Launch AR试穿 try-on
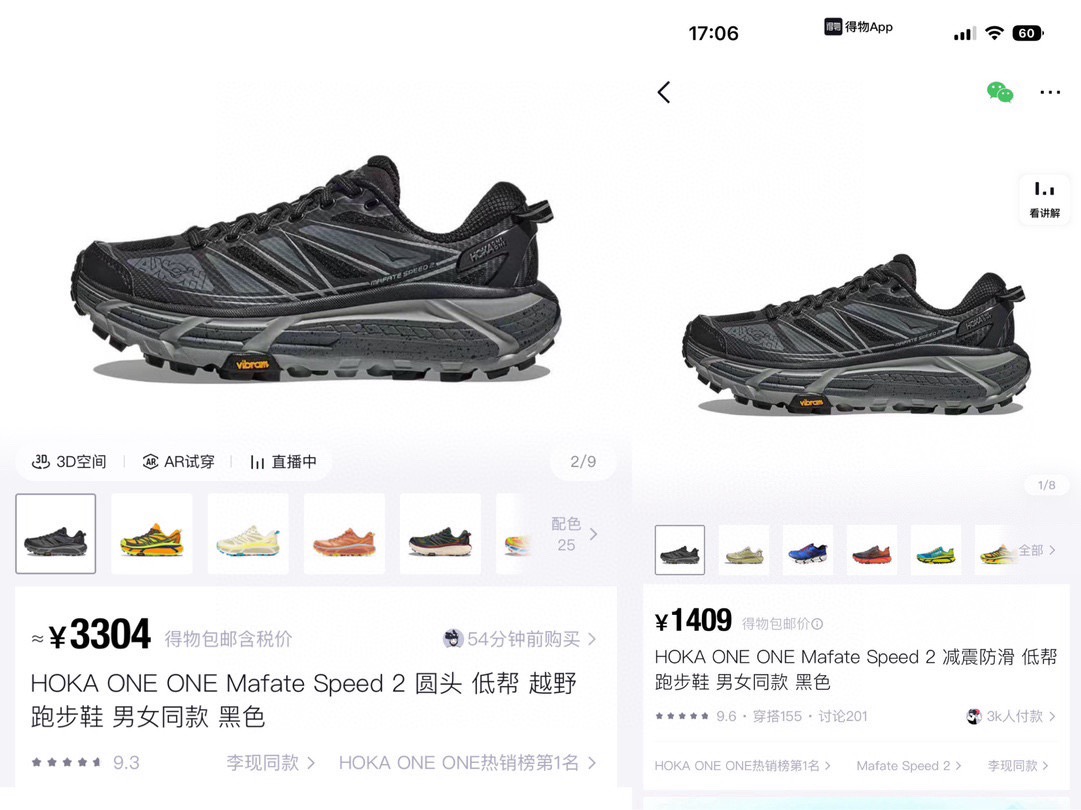1081x810 pixels. [x=178, y=461]
